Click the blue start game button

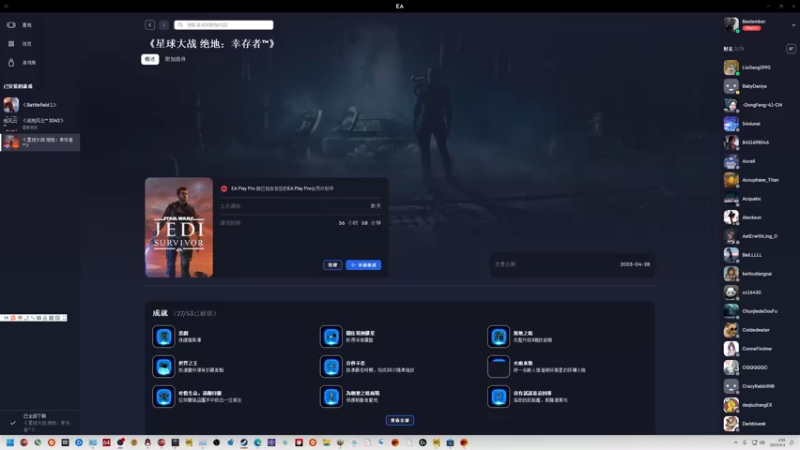pyautogui.click(x=363, y=265)
